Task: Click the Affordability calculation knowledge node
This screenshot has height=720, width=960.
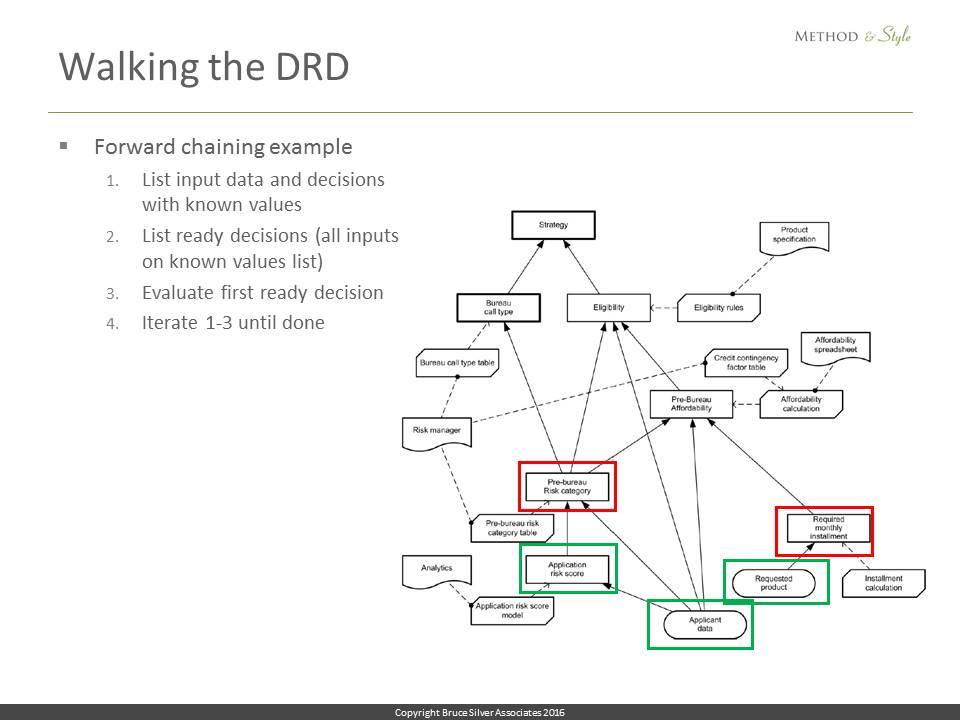Action: 800,404
